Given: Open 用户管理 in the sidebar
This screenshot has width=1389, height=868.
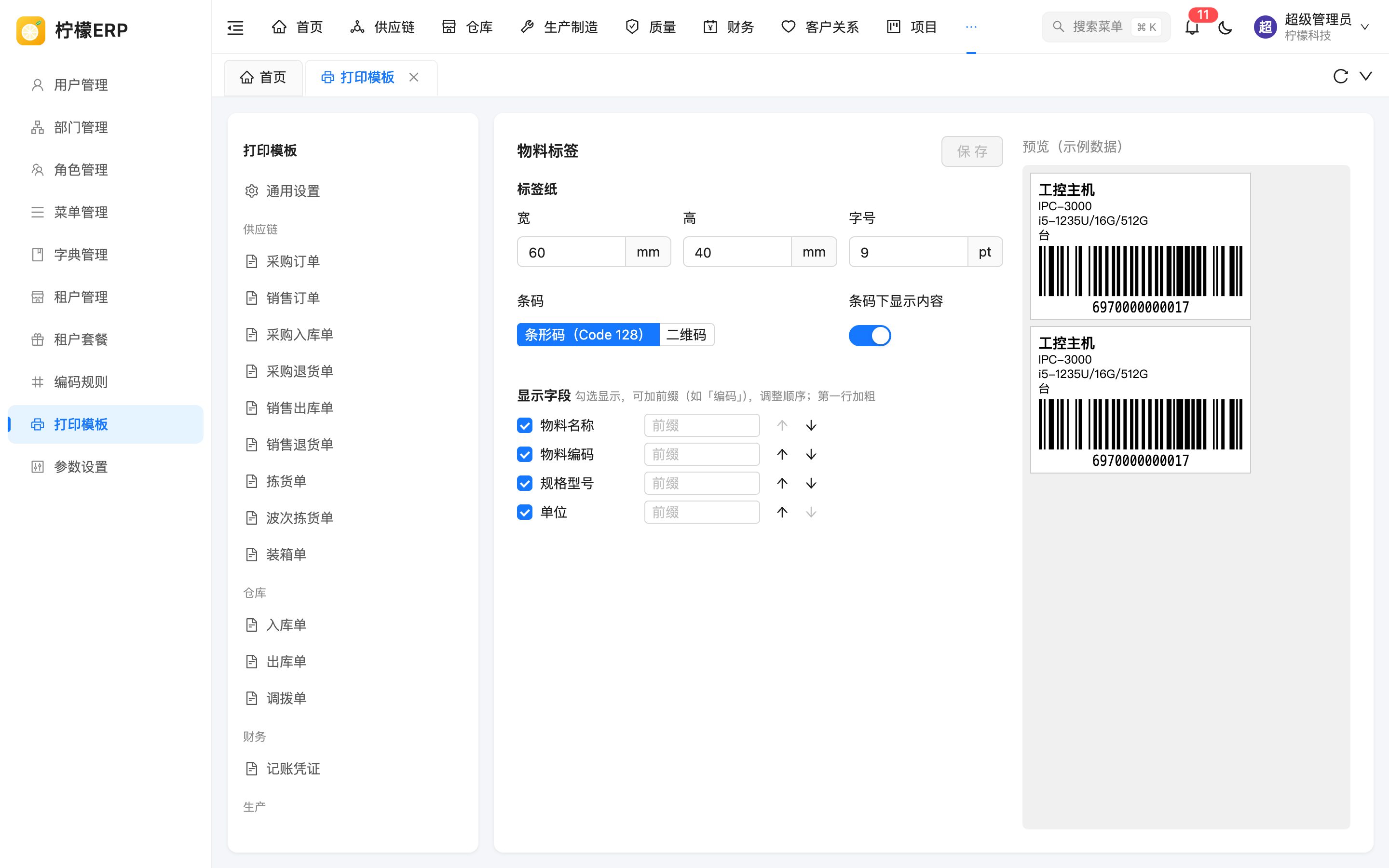Looking at the screenshot, I should pyautogui.click(x=106, y=85).
